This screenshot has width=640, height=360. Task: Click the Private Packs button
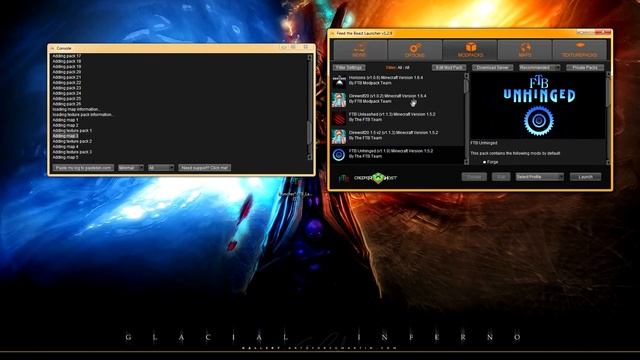pyautogui.click(x=585, y=68)
